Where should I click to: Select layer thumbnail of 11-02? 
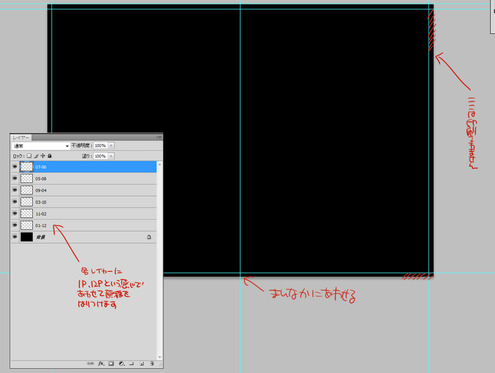tap(27, 213)
